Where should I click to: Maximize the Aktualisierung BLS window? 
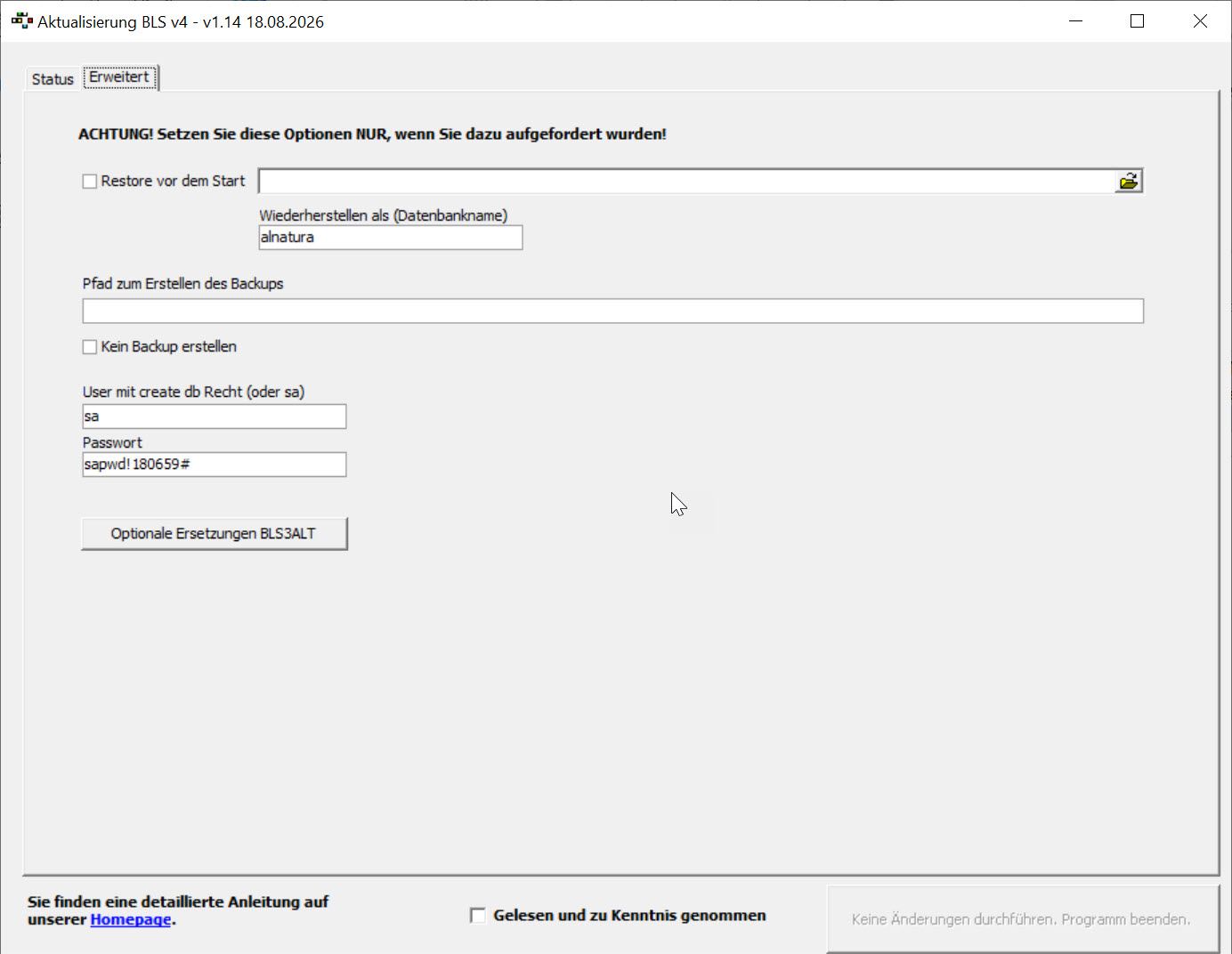point(1137,21)
